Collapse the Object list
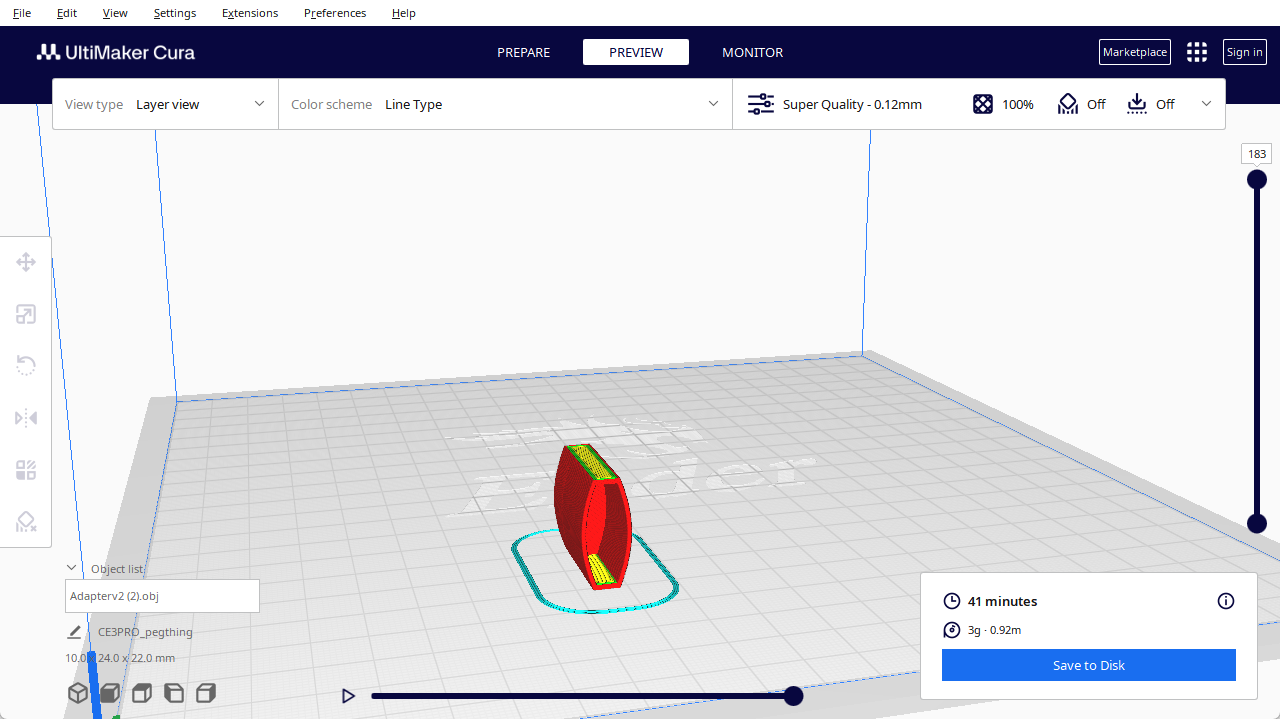 coord(72,568)
